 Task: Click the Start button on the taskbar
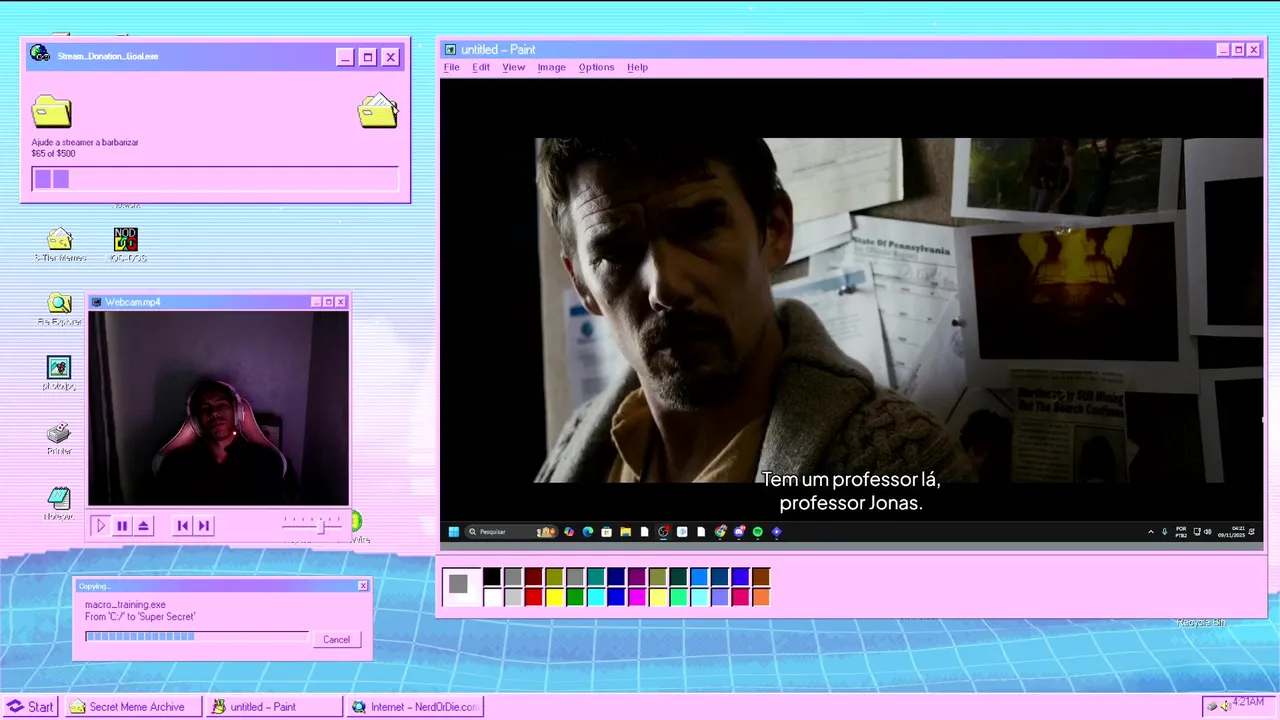click(30, 706)
